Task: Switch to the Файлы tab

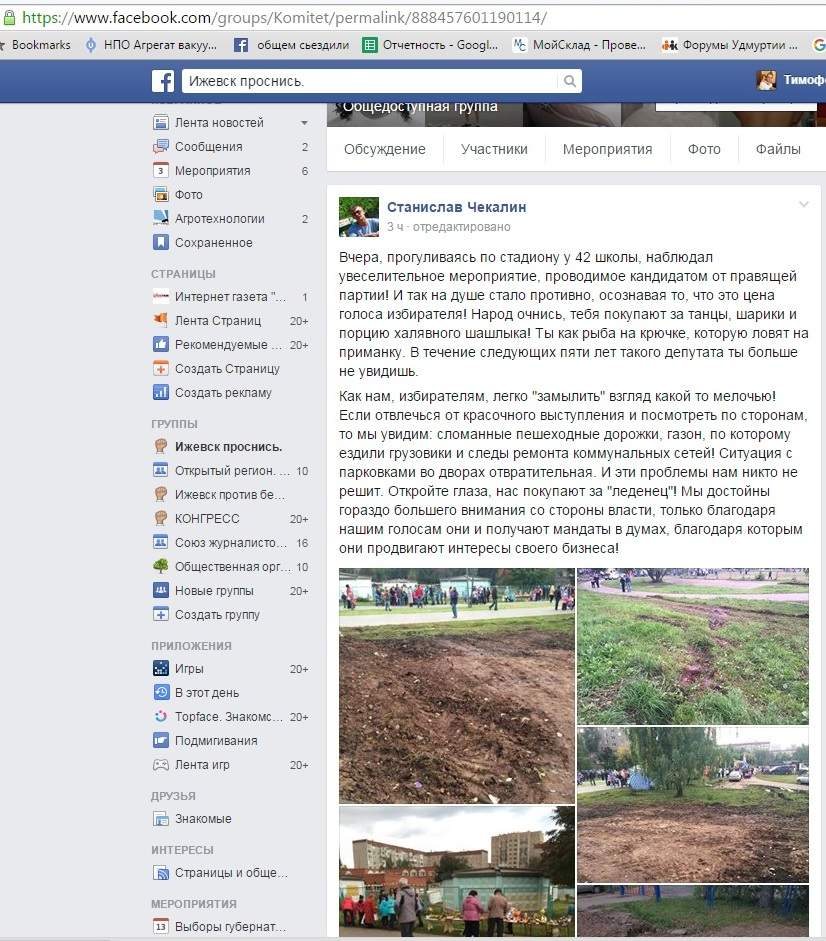Action: point(777,149)
